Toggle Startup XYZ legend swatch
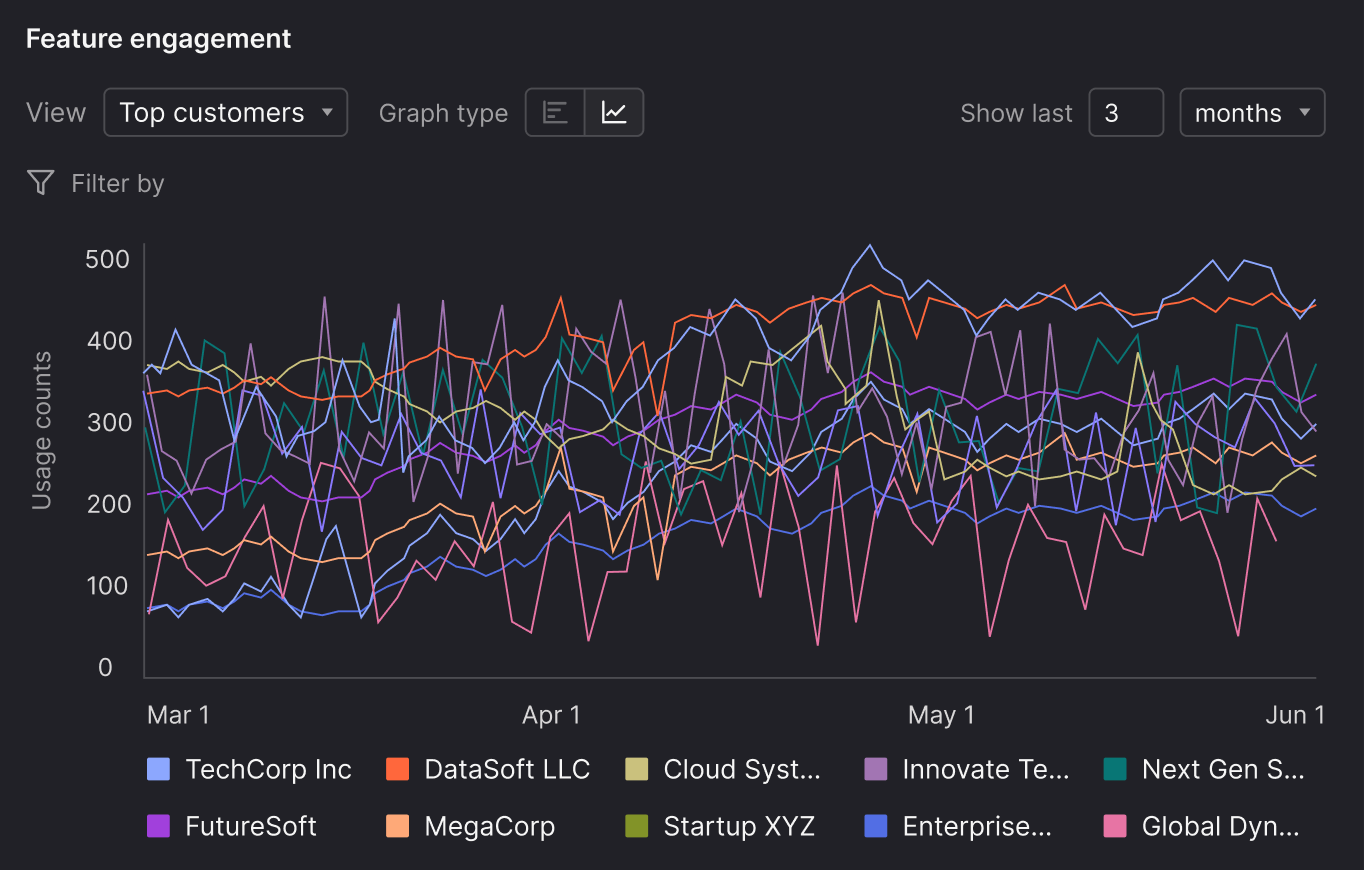 637,827
